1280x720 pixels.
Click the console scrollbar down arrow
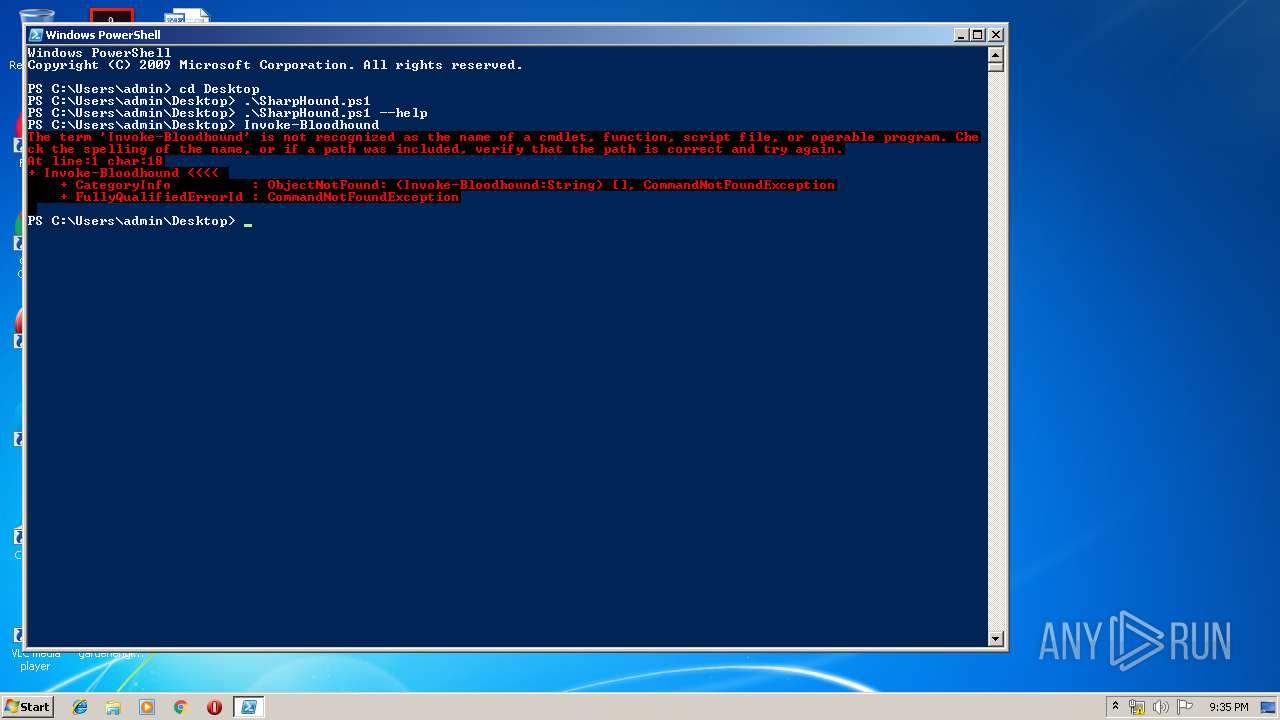pyautogui.click(x=995, y=639)
